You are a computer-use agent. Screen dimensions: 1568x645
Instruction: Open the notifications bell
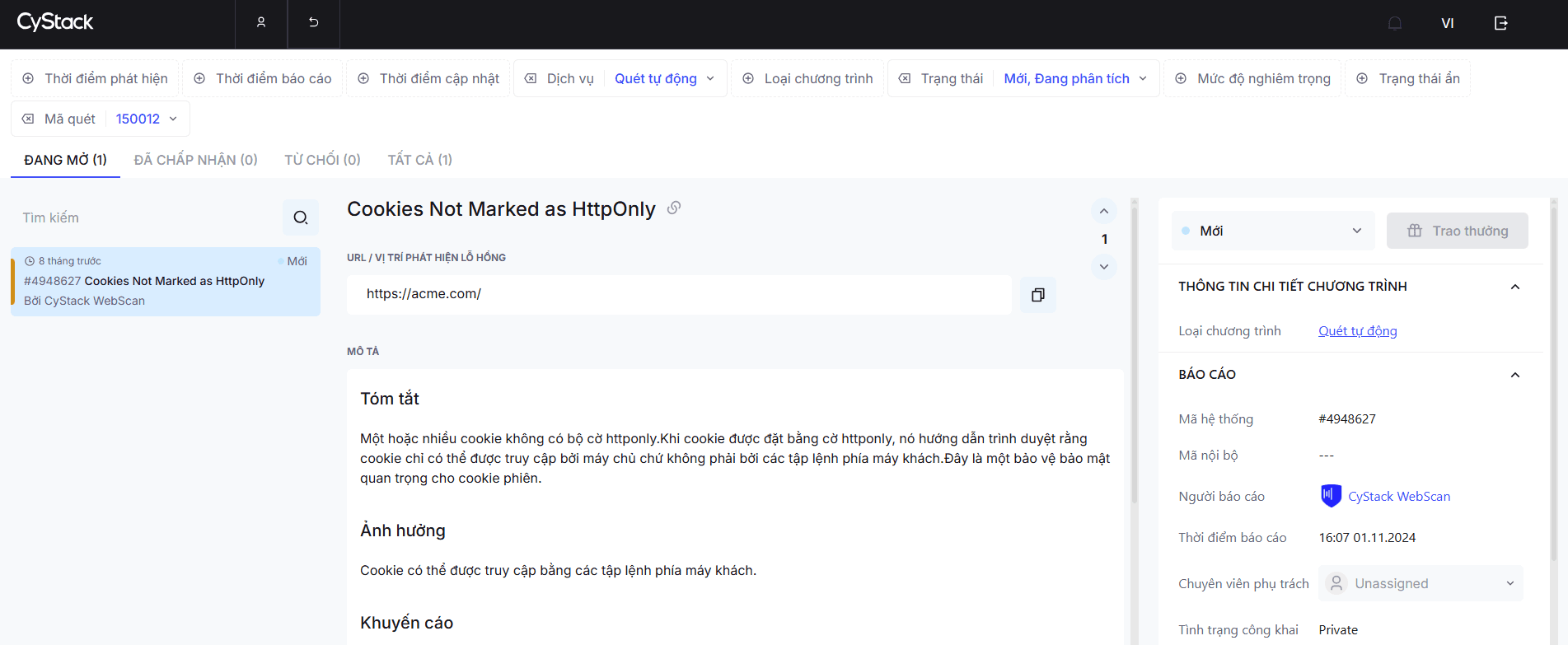pyautogui.click(x=1395, y=23)
